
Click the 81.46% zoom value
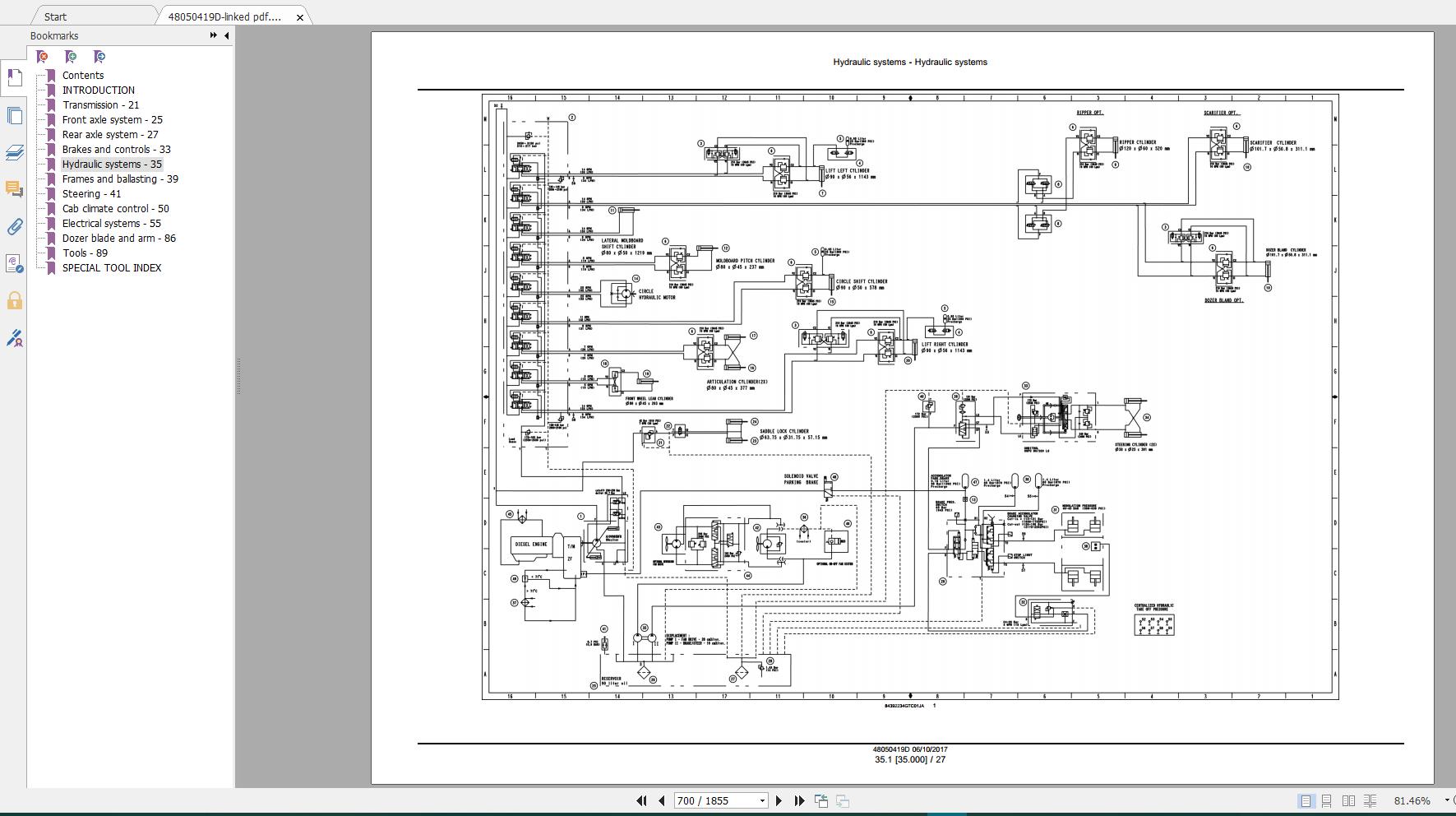click(x=1412, y=800)
